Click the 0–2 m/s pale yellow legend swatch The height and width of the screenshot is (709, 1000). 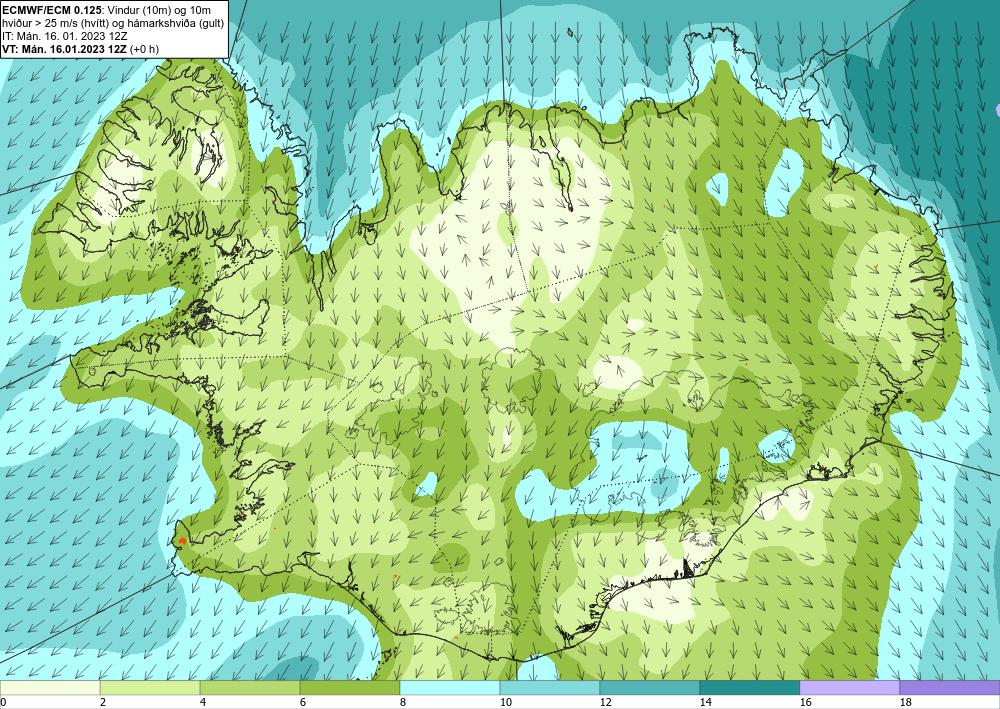[x=50, y=687]
